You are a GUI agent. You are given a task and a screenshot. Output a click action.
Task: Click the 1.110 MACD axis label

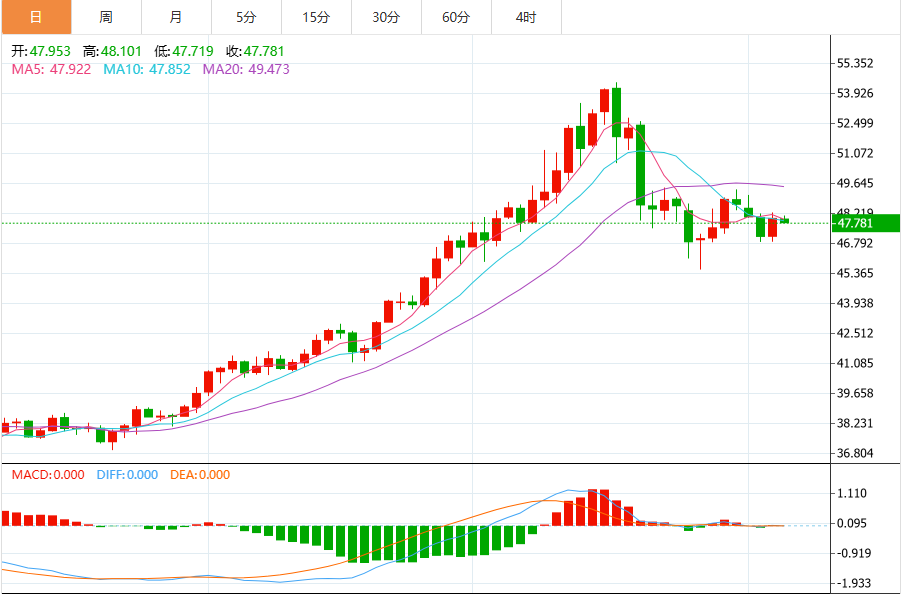852,493
